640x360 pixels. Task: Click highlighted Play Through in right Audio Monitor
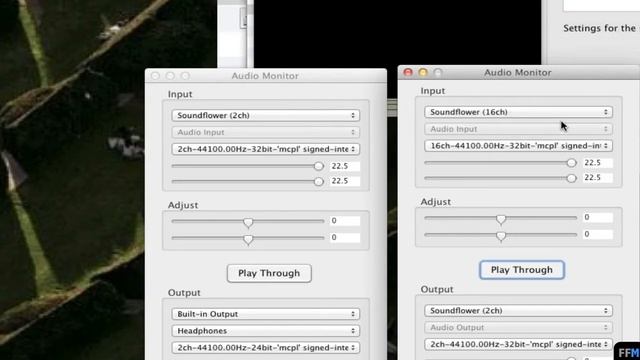tap(522, 270)
